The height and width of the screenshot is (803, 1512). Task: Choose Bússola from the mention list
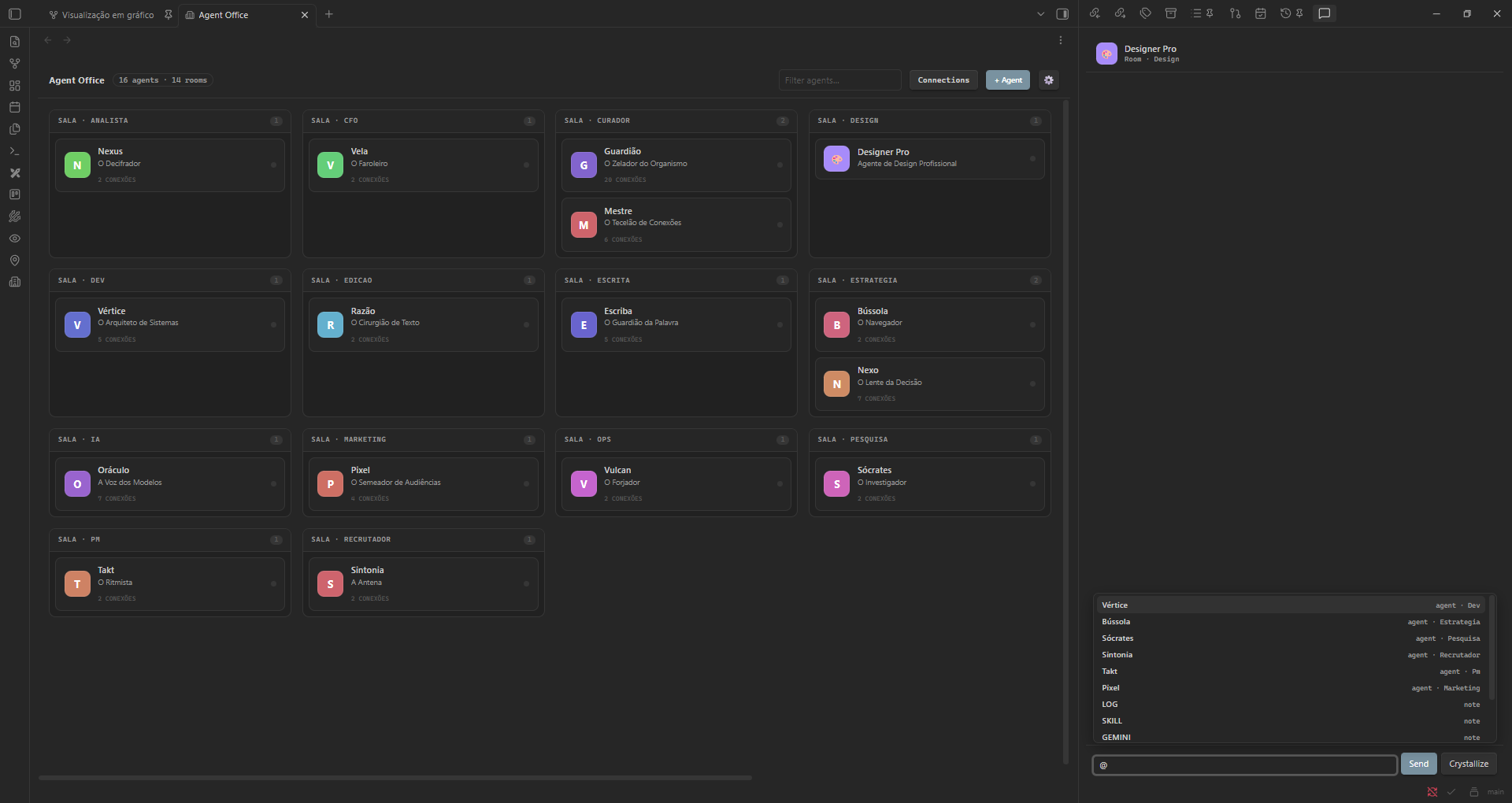pyautogui.click(x=1291, y=622)
